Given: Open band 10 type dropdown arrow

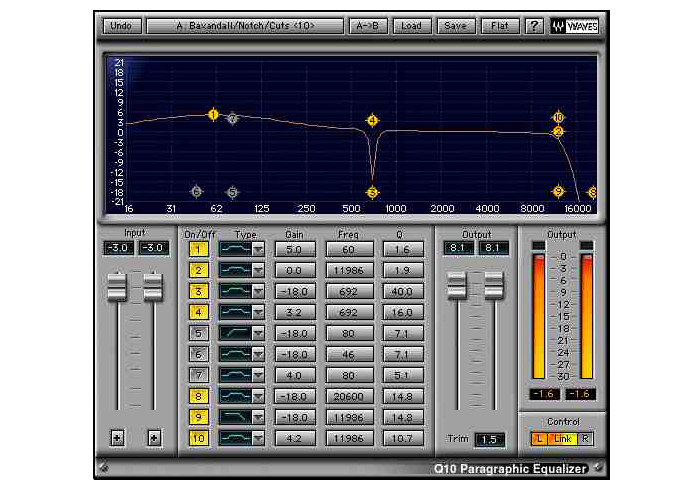Looking at the screenshot, I should point(258,438).
